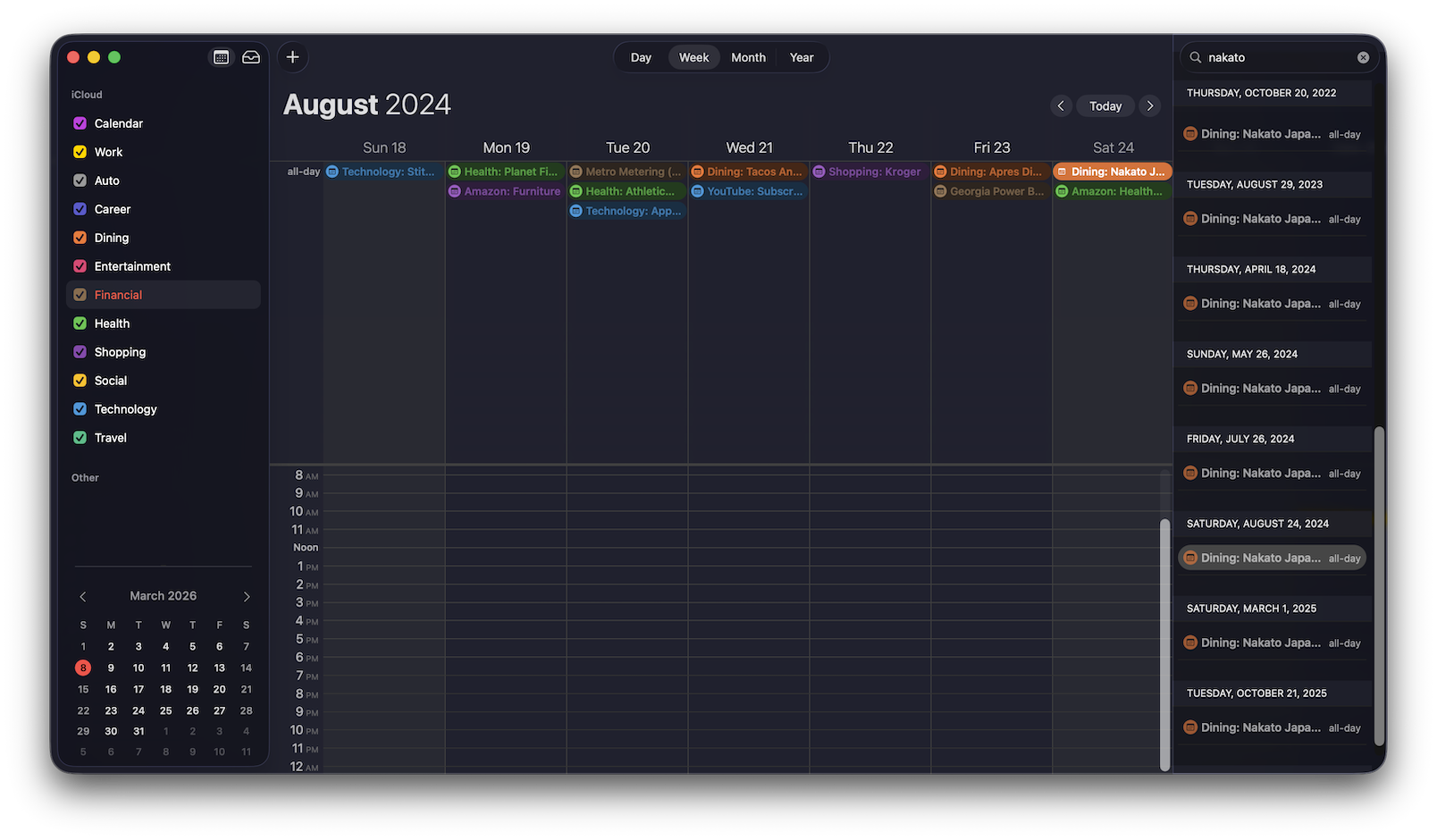Switch to Month view
Image resolution: width=1437 pixels, height=840 pixels.
748,56
